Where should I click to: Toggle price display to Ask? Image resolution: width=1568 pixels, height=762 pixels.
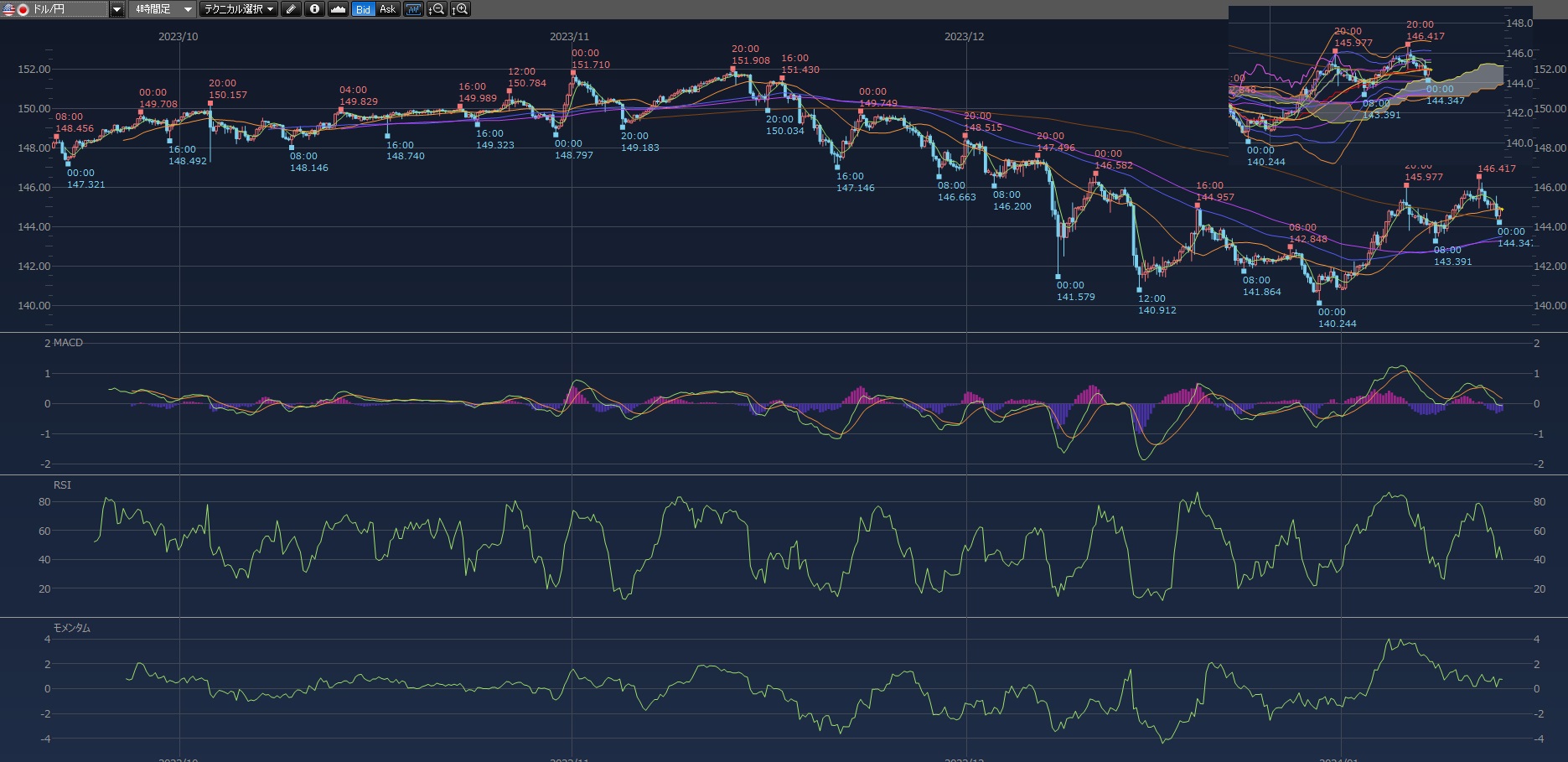[387, 9]
